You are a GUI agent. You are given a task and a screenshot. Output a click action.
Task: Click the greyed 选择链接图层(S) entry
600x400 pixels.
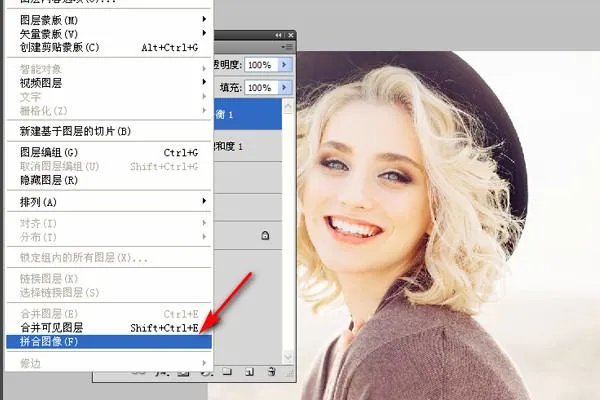pos(109,292)
